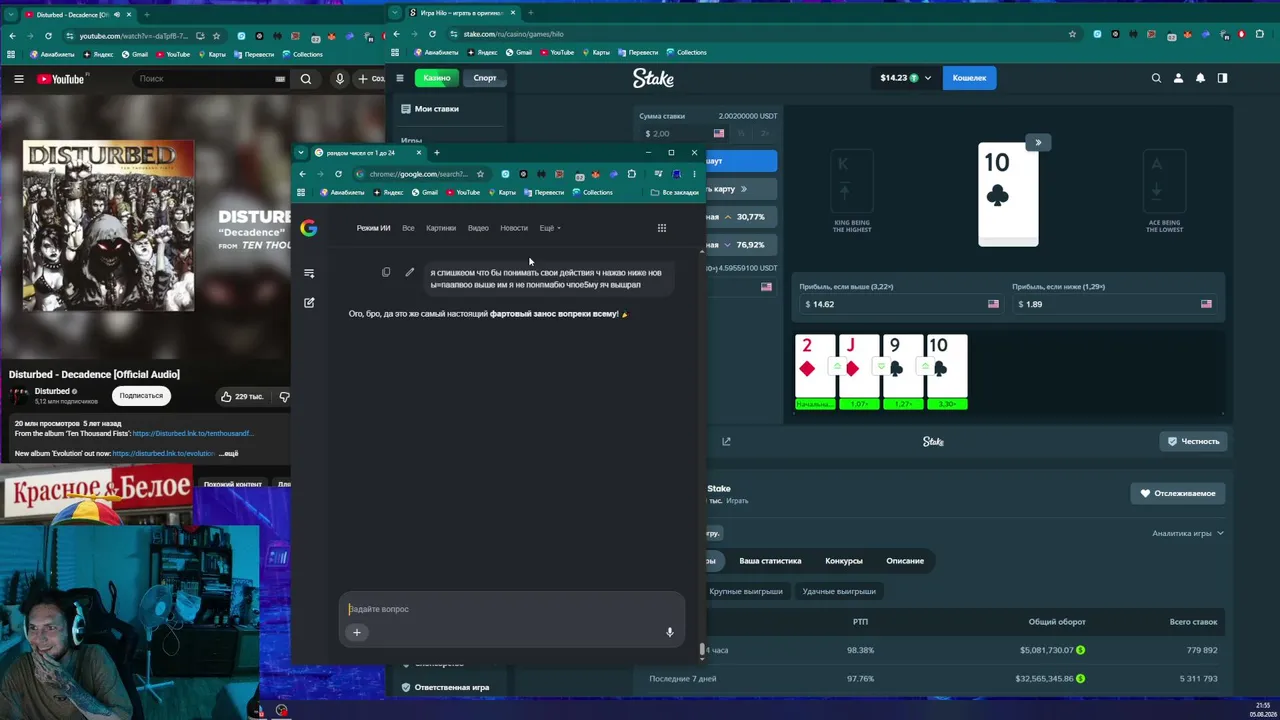Start a new AI mode chat
This screenshot has width=1280, height=720.
coord(309,302)
